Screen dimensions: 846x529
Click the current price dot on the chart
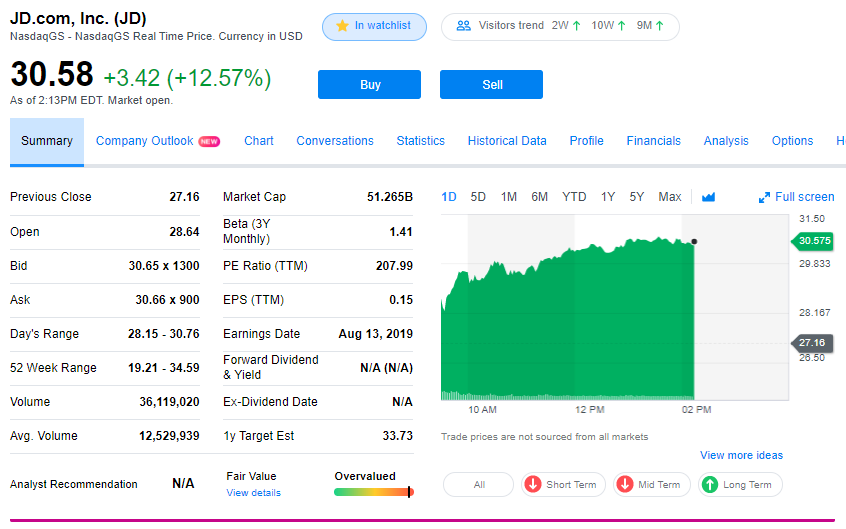[x=694, y=242]
